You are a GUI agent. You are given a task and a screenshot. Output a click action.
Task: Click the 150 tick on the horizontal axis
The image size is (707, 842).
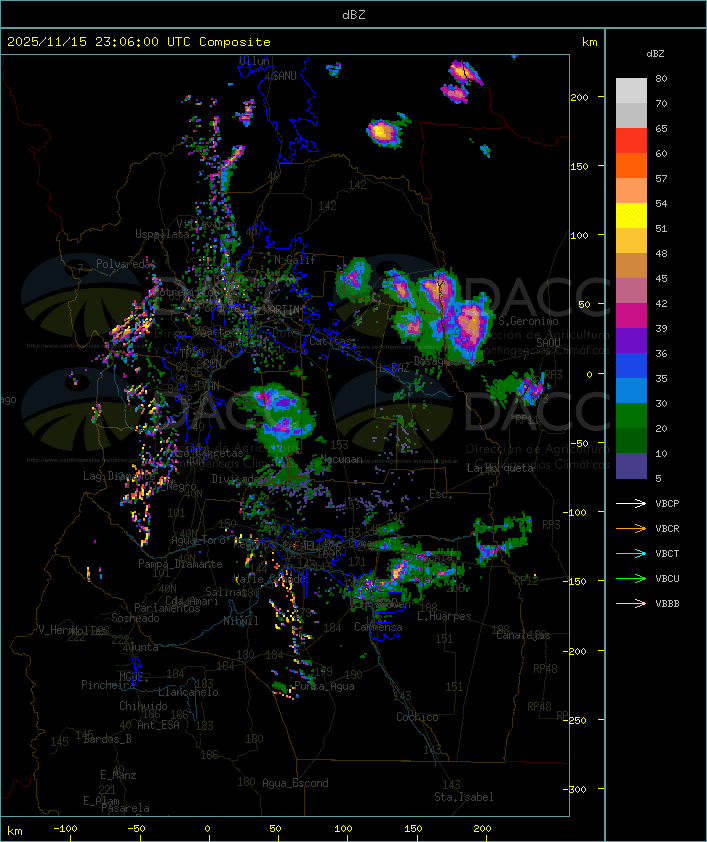pos(413,829)
